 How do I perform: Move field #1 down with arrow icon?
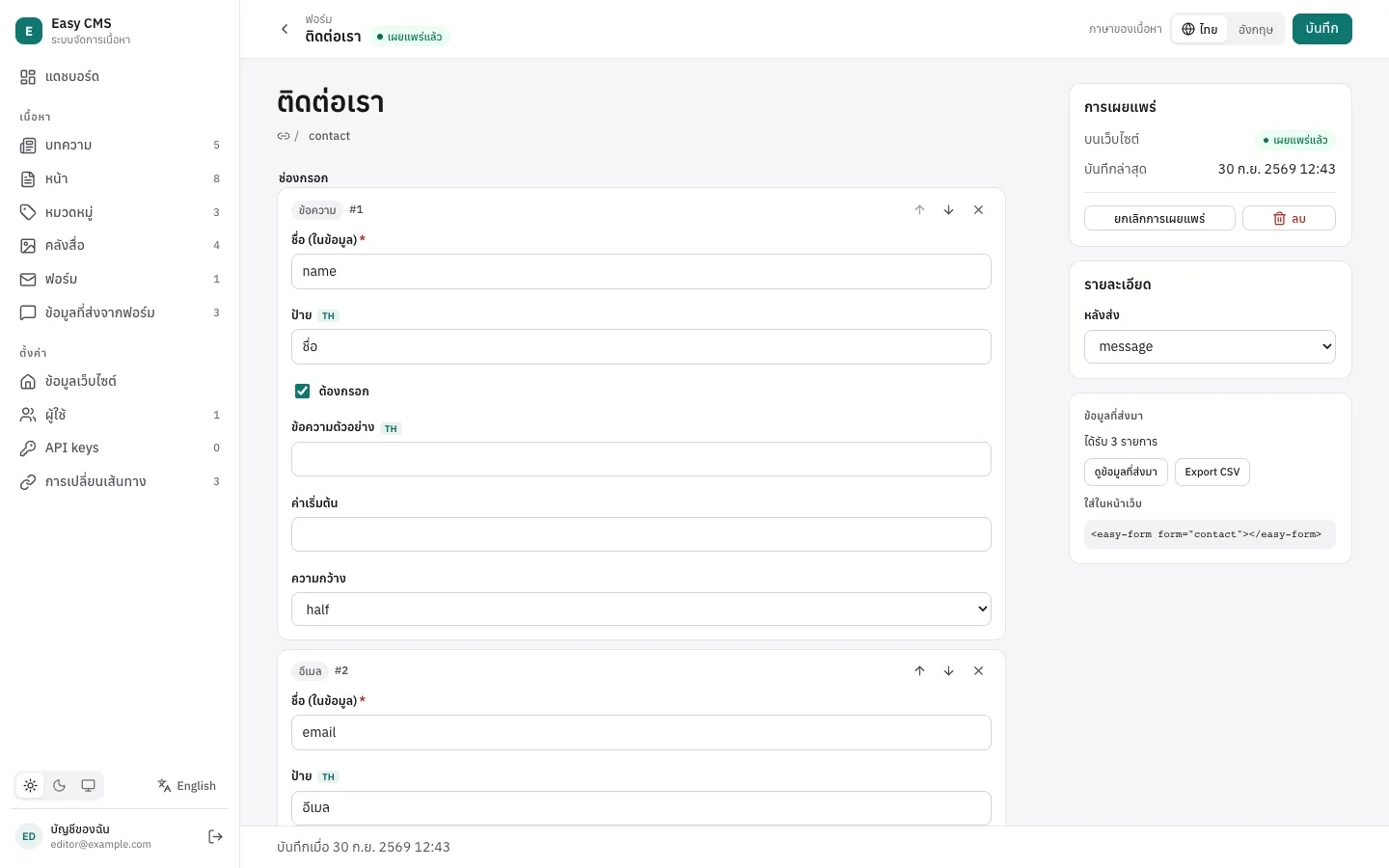tap(948, 210)
